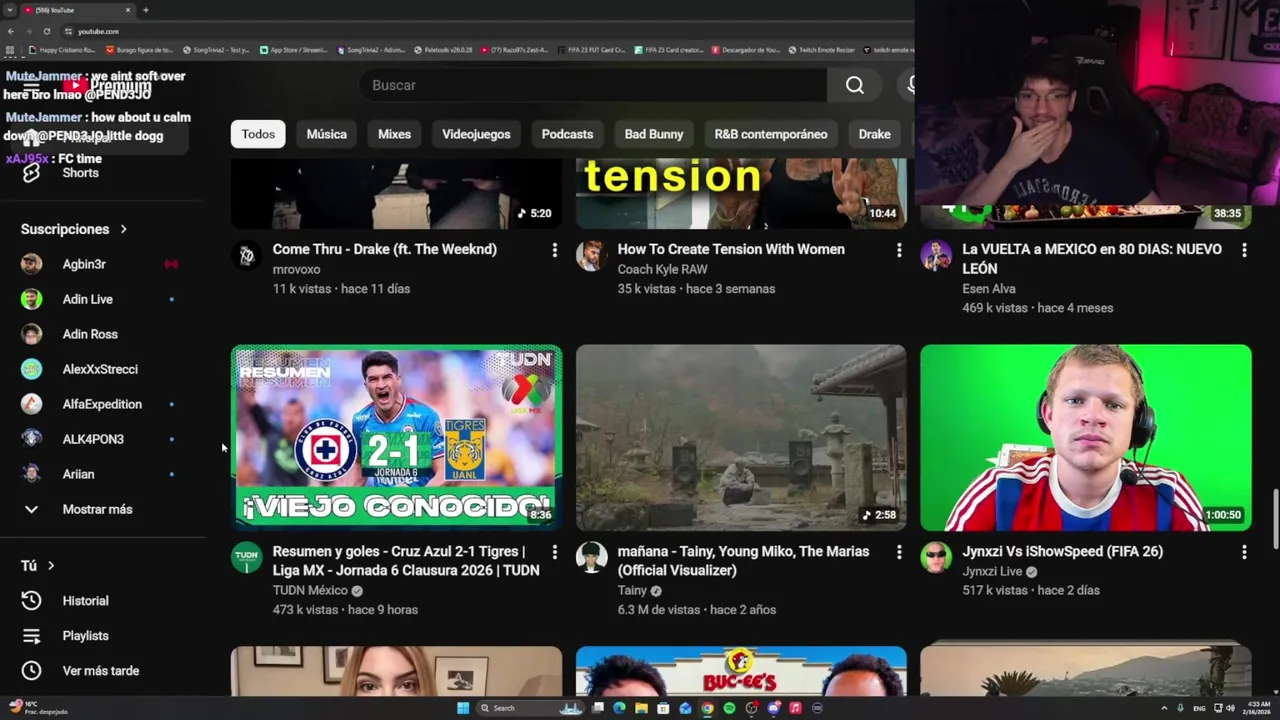1280x720 pixels.
Task: Click Tainy channel avatar
Action: tap(591, 557)
